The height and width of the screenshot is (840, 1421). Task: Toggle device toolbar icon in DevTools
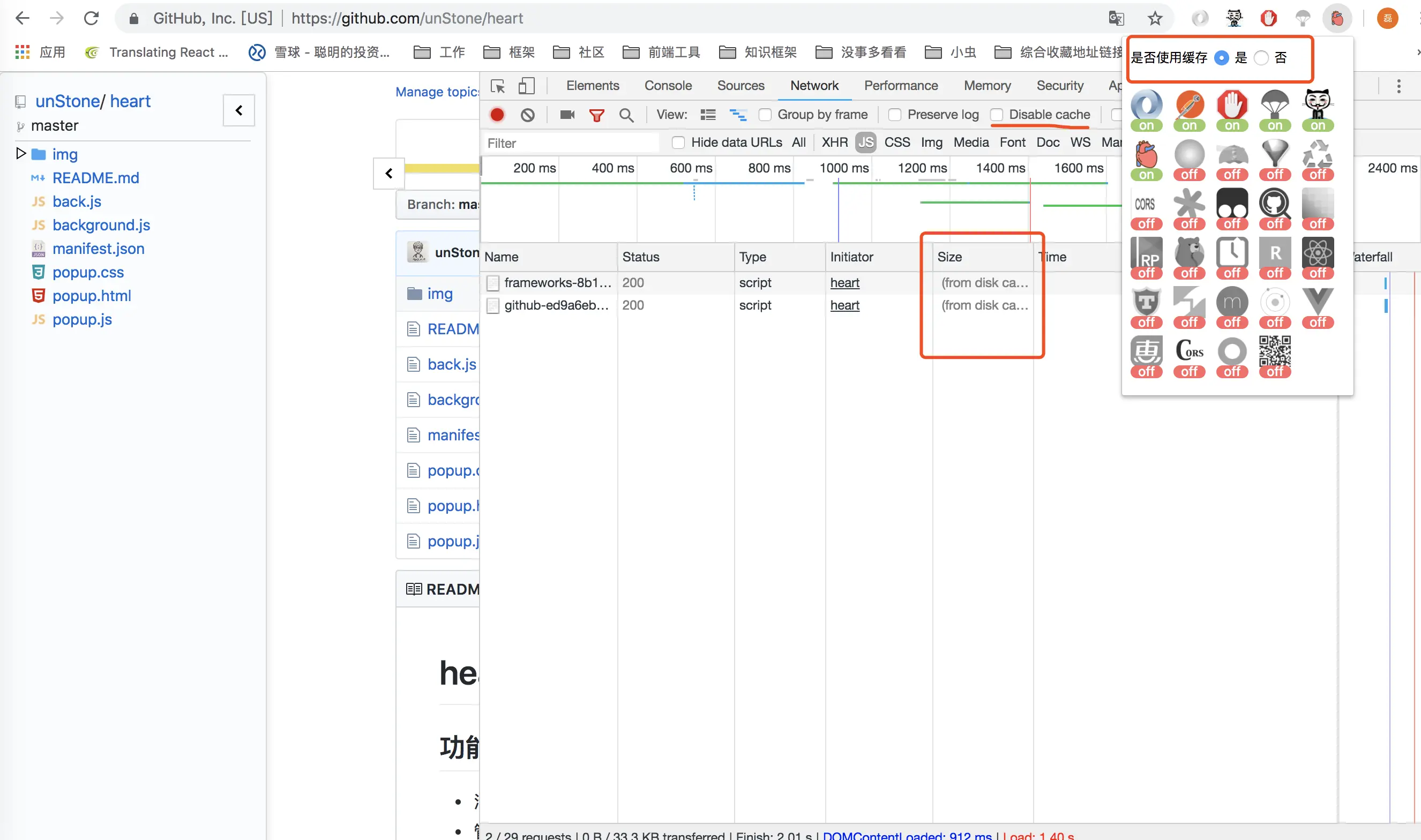point(526,86)
